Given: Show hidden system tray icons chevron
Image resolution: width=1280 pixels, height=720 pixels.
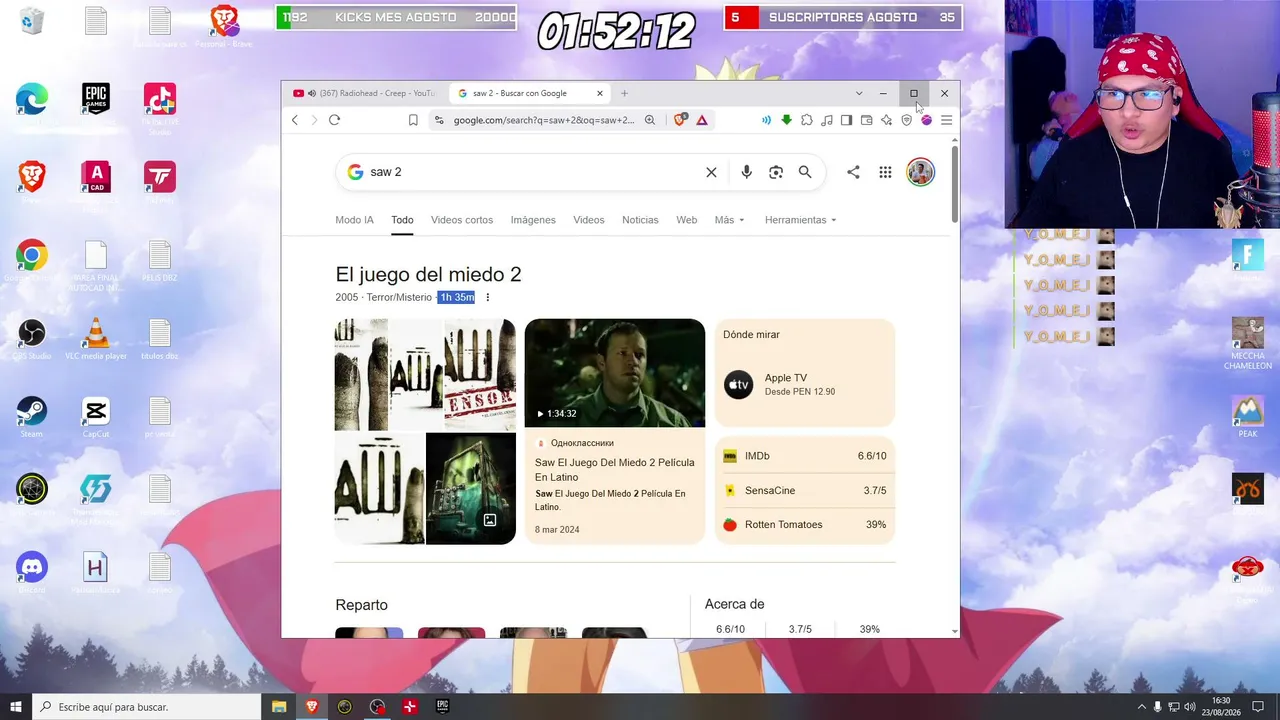Looking at the screenshot, I should 1142,706.
